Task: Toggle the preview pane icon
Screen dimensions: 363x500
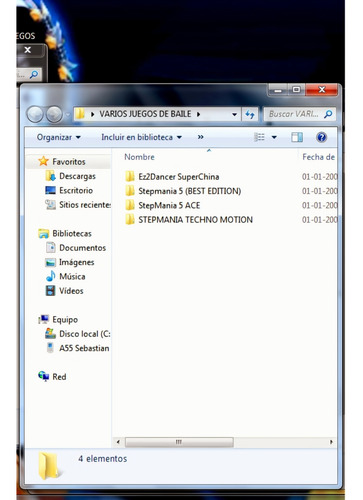Action: (x=297, y=137)
